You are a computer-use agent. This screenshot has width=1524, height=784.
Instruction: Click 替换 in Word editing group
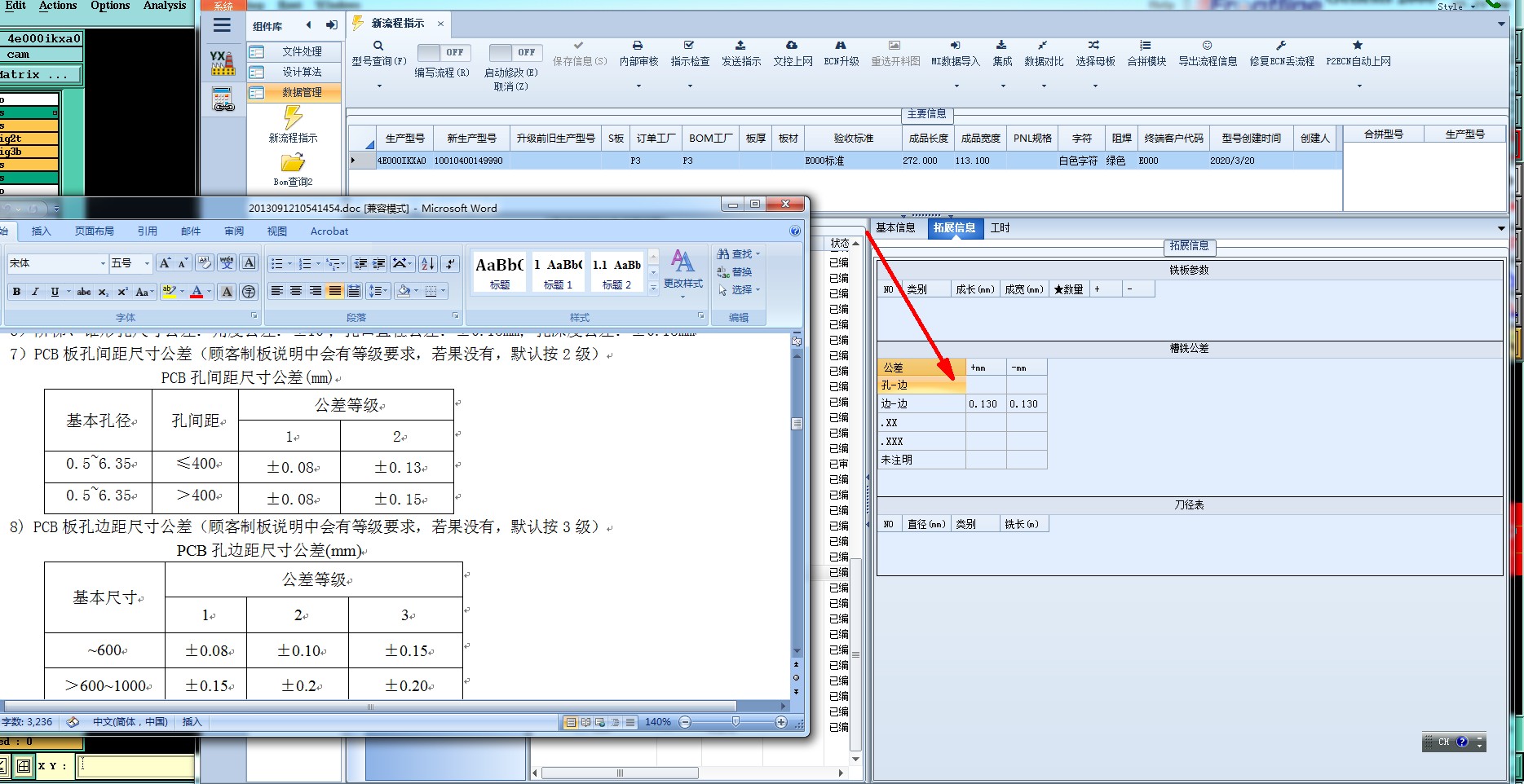pos(735,272)
